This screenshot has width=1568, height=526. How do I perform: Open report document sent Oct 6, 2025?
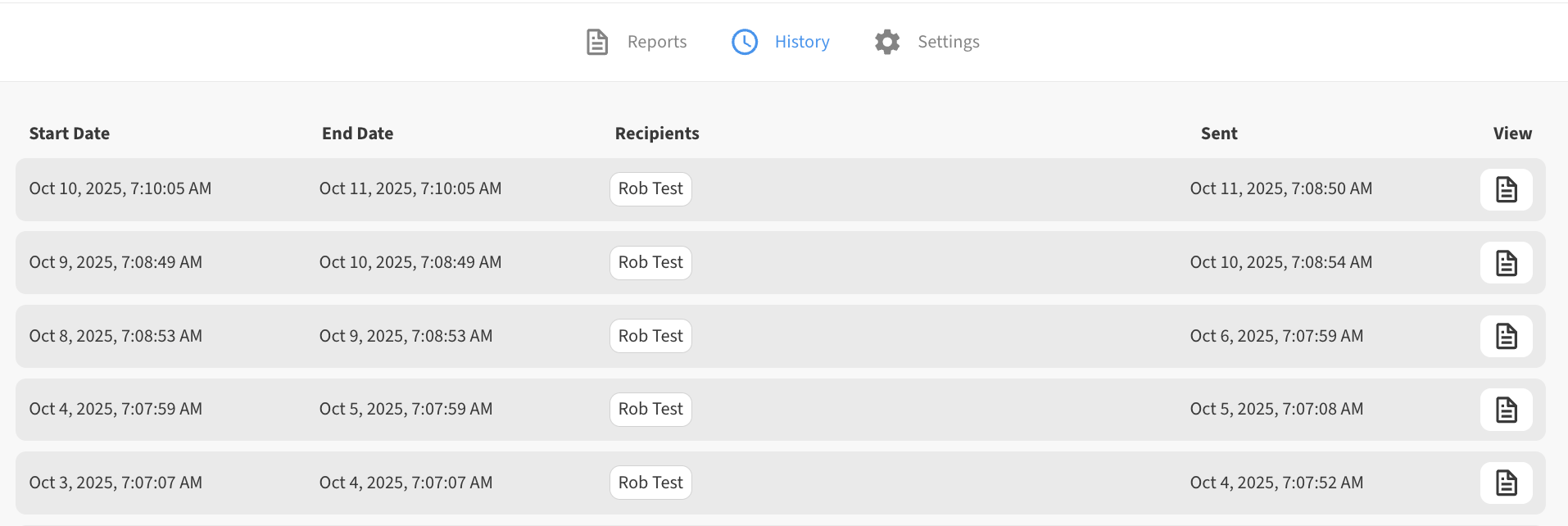[1506, 336]
